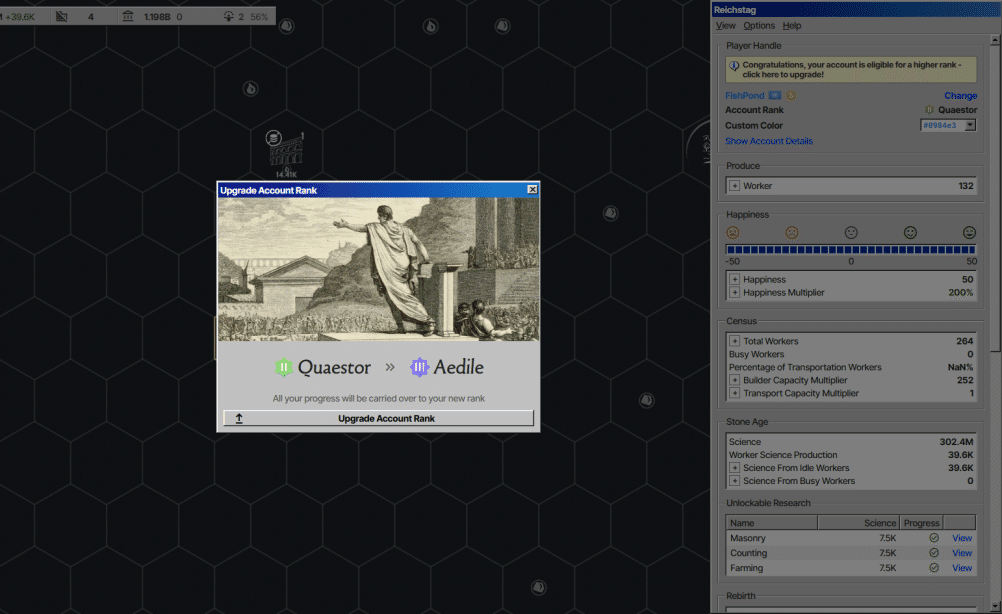The height and width of the screenshot is (614, 1002).
Task: Expand Science From Busy Workers
Action: [x=734, y=481]
